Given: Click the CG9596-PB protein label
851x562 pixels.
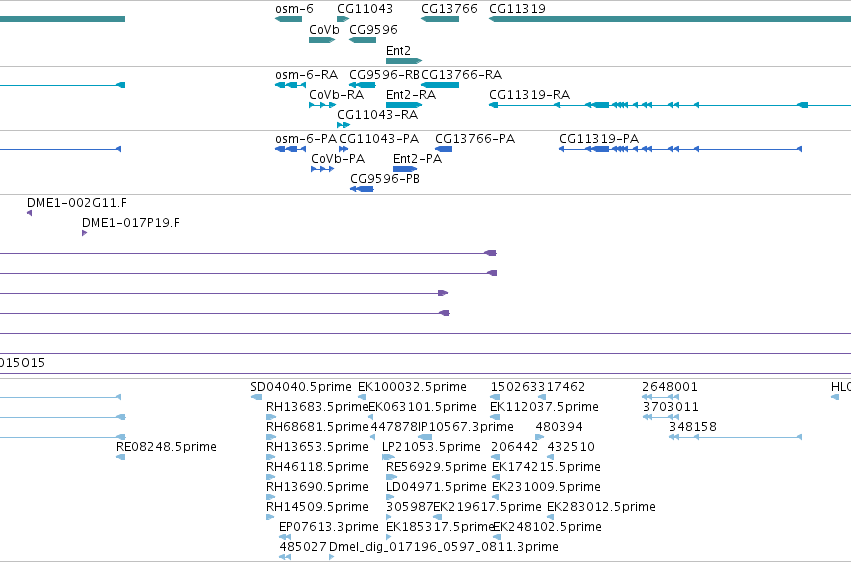Looking at the screenshot, I should point(385,179).
